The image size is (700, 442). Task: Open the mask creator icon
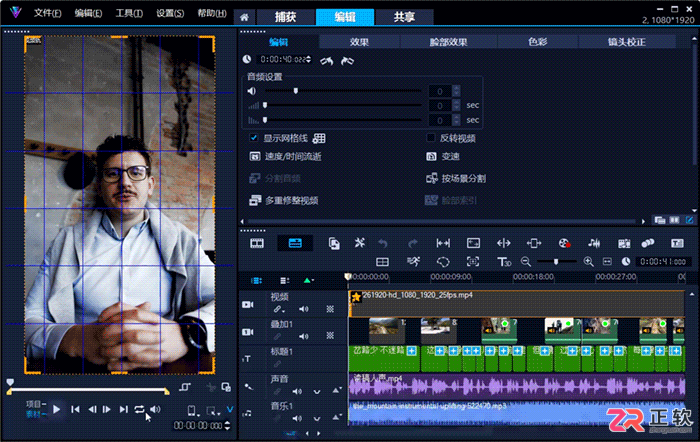tap(443, 262)
